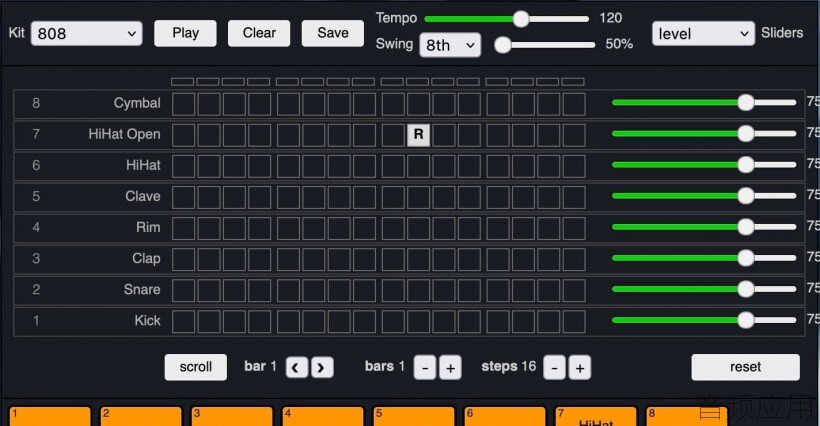This screenshot has height=426, width=820.
Task: Adjust the HiHat level slider
Action: [704, 165]
